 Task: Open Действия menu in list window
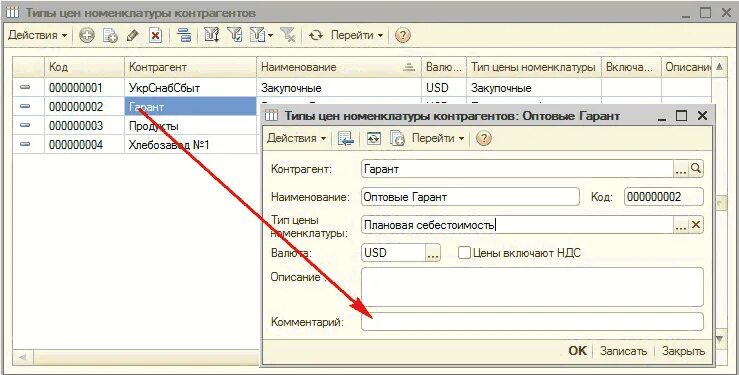[37, 35]
